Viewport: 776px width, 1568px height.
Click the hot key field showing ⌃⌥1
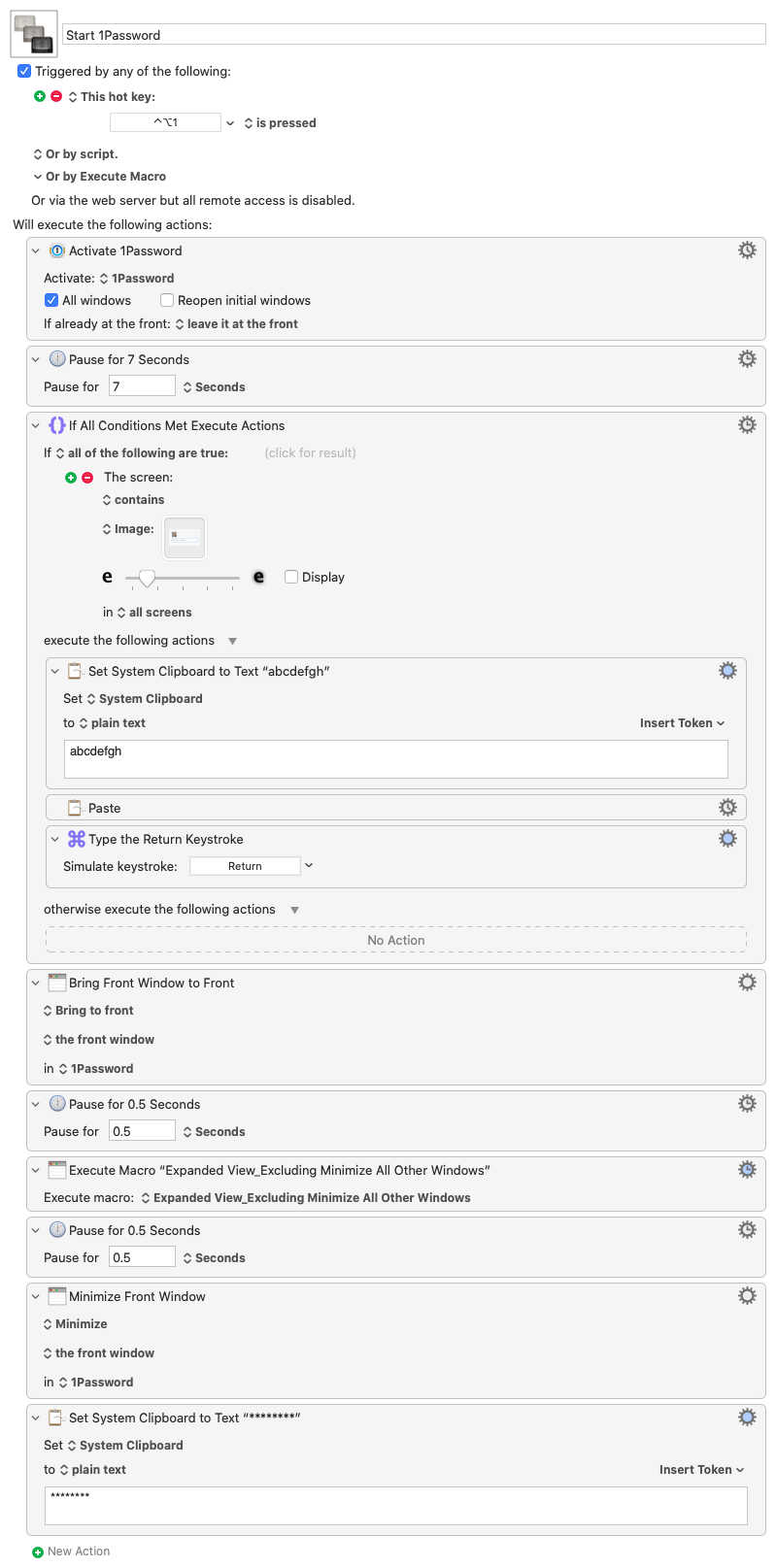tap(165, 122)
